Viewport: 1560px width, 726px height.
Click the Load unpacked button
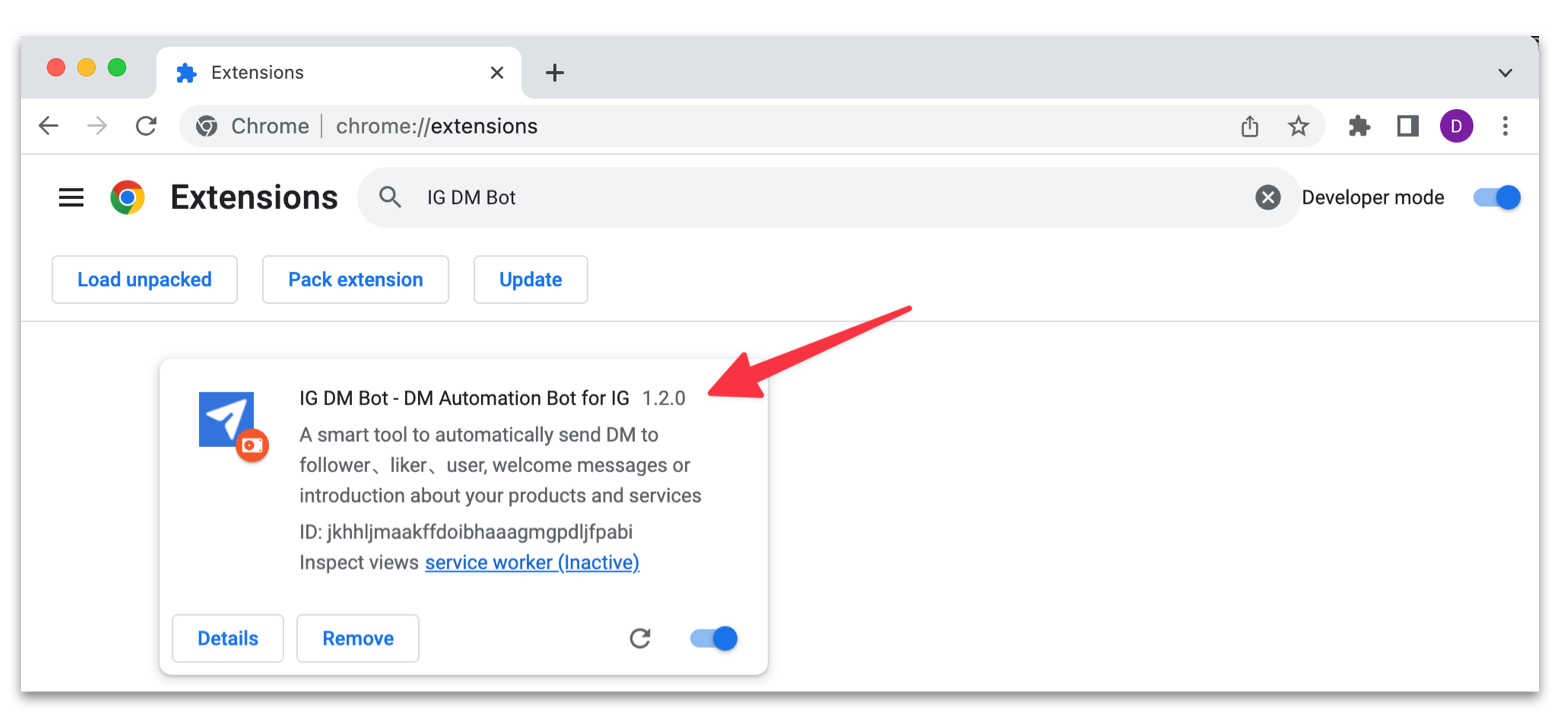click(144, 279)
